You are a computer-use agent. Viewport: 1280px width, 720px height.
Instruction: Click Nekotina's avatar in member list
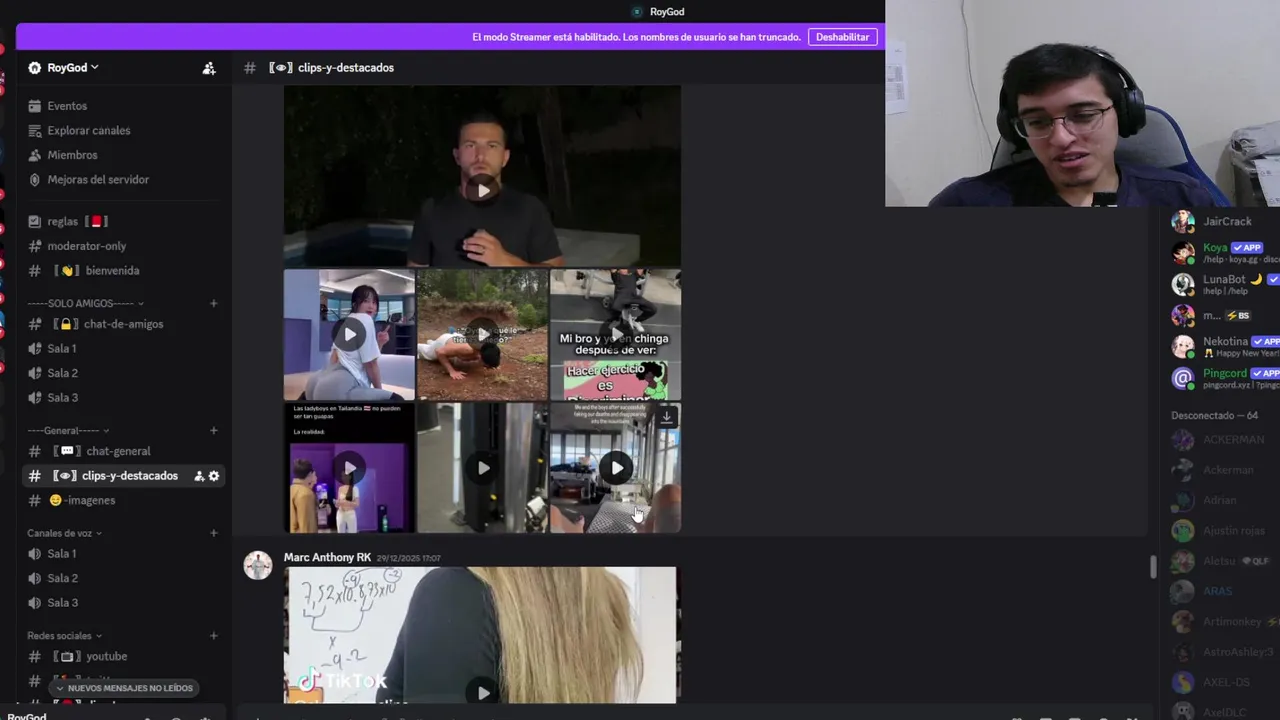point(1183,347)
